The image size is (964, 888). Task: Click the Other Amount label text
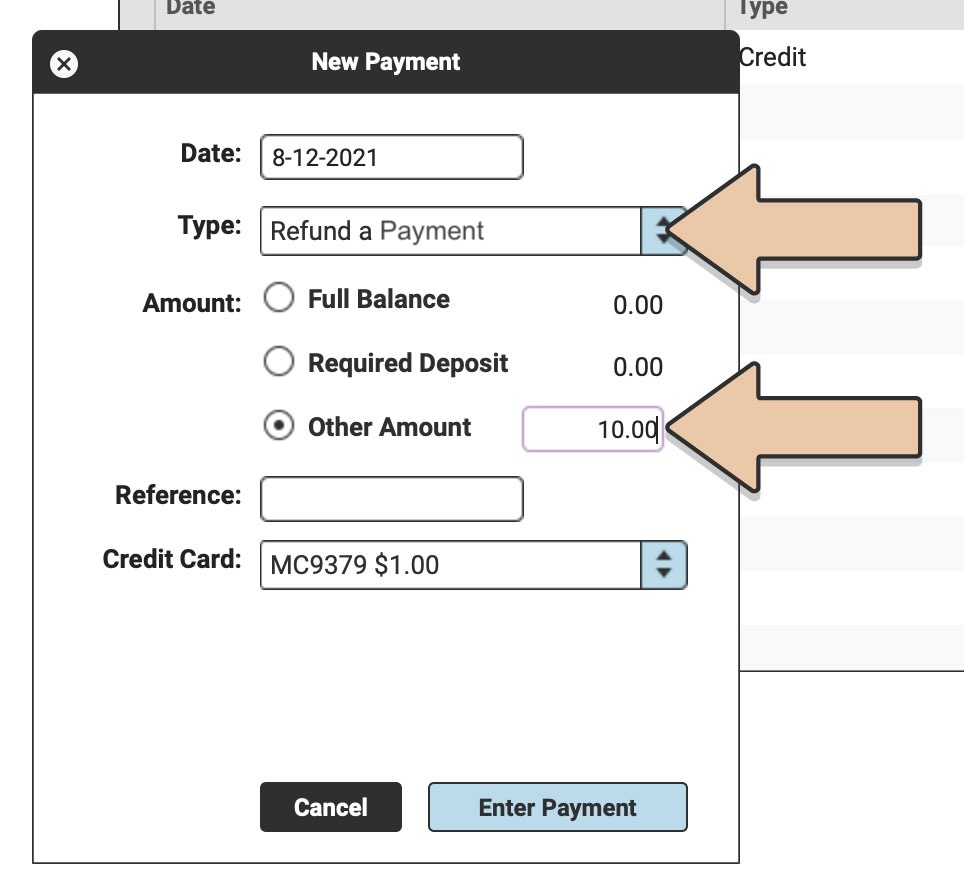389,427
